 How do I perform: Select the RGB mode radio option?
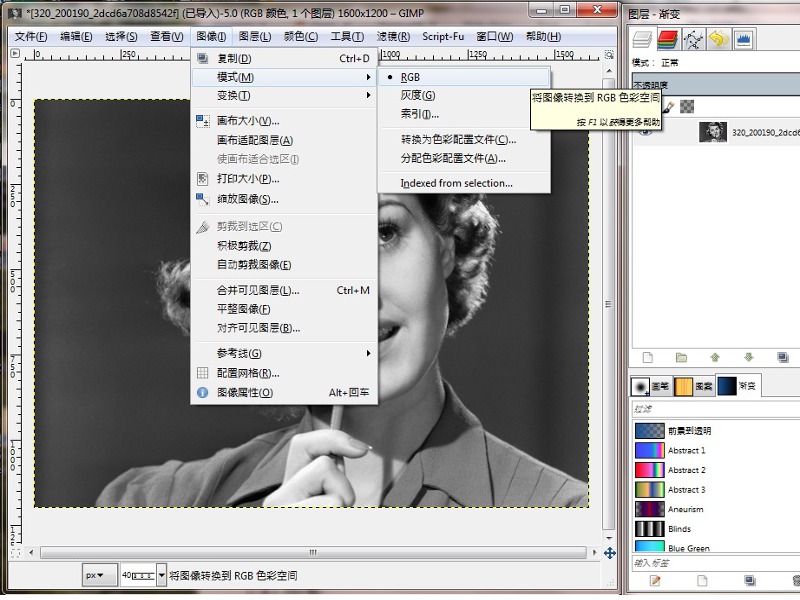(x=410, y=77)
